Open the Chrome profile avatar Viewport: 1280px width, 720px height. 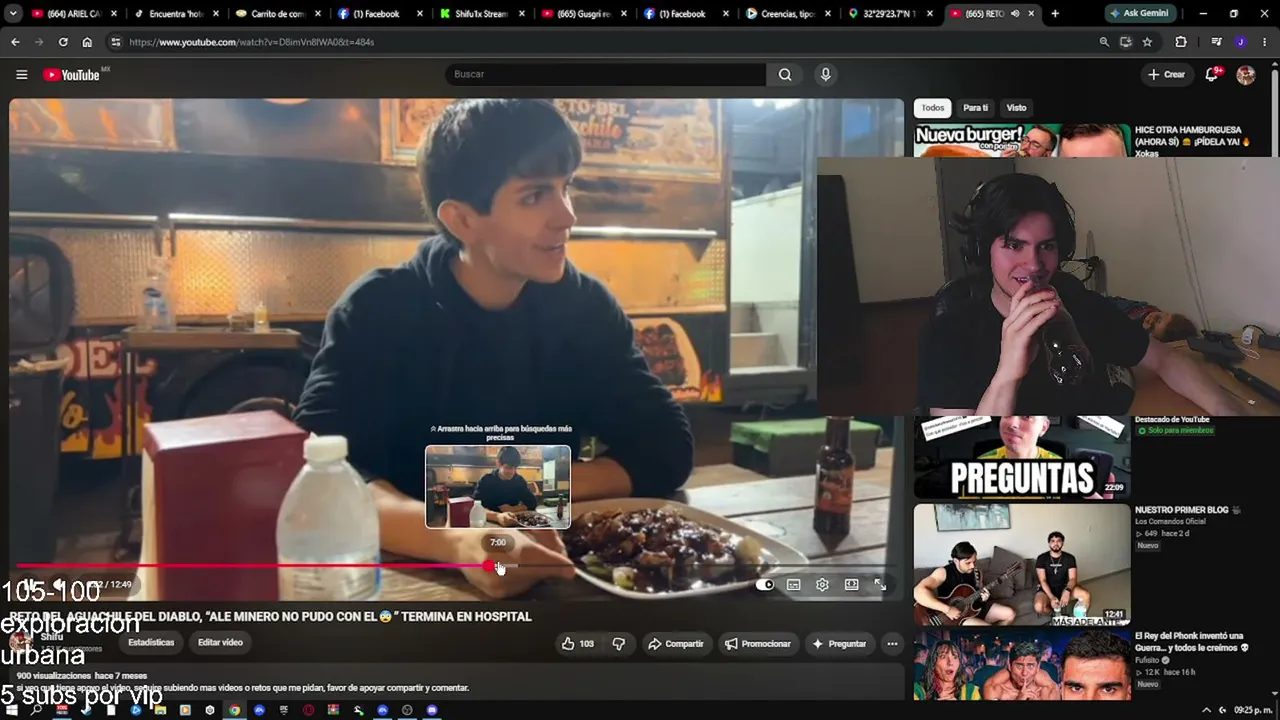(x=1240, y=42)
